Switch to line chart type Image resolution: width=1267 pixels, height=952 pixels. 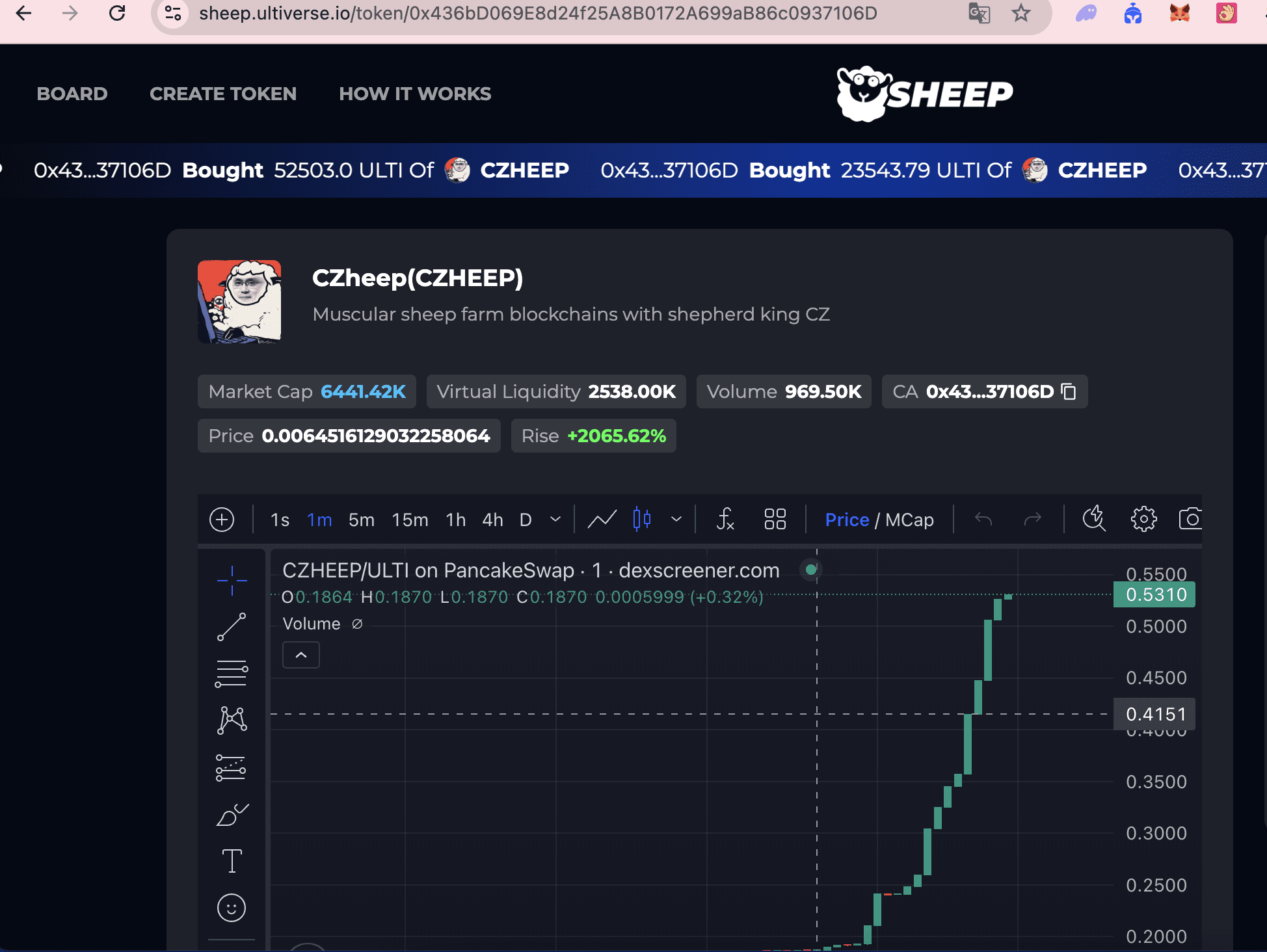click(602, 520)
